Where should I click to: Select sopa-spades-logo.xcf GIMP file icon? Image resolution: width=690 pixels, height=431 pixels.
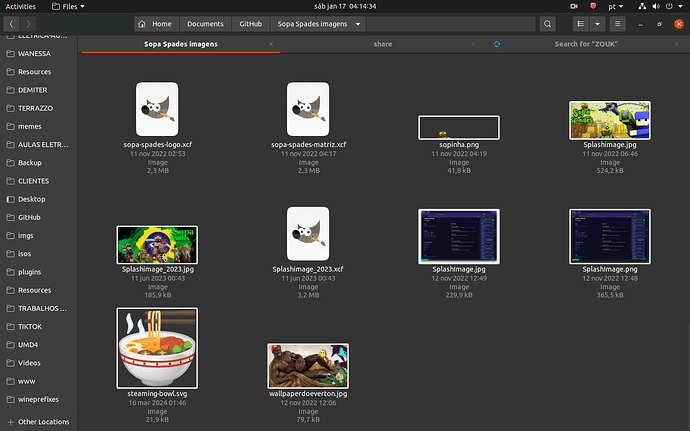pyautogui.click(x=157, y=109)
